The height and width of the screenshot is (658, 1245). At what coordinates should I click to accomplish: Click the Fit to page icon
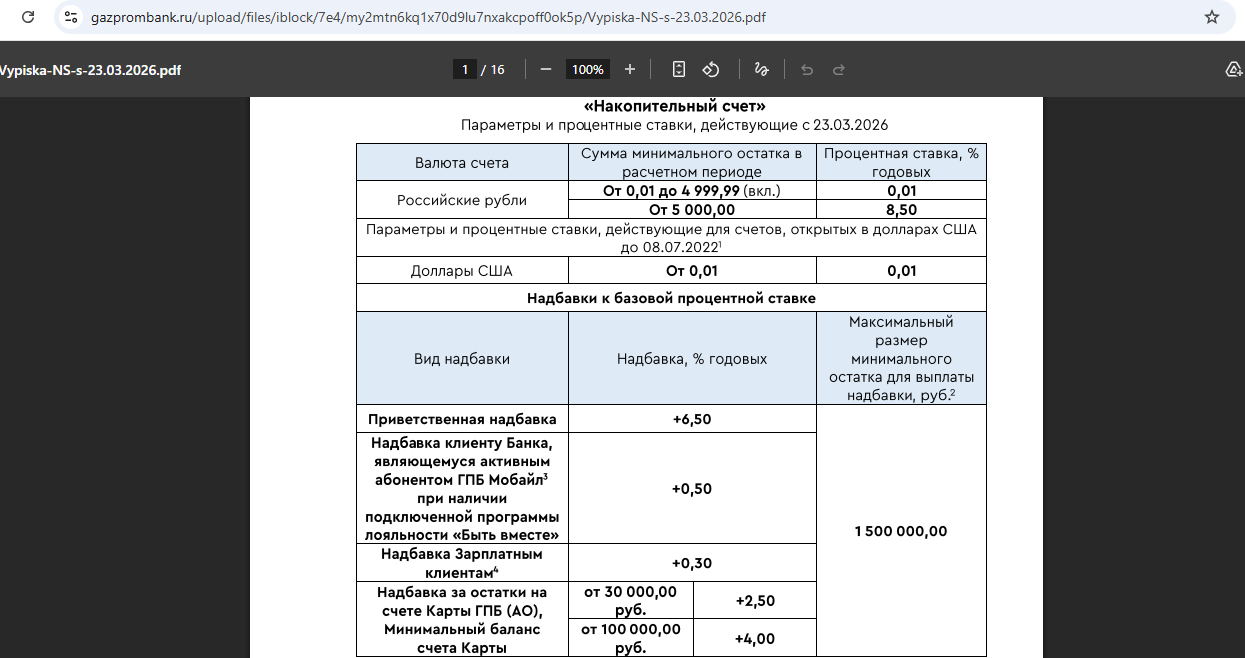click(x=679, y=69)
